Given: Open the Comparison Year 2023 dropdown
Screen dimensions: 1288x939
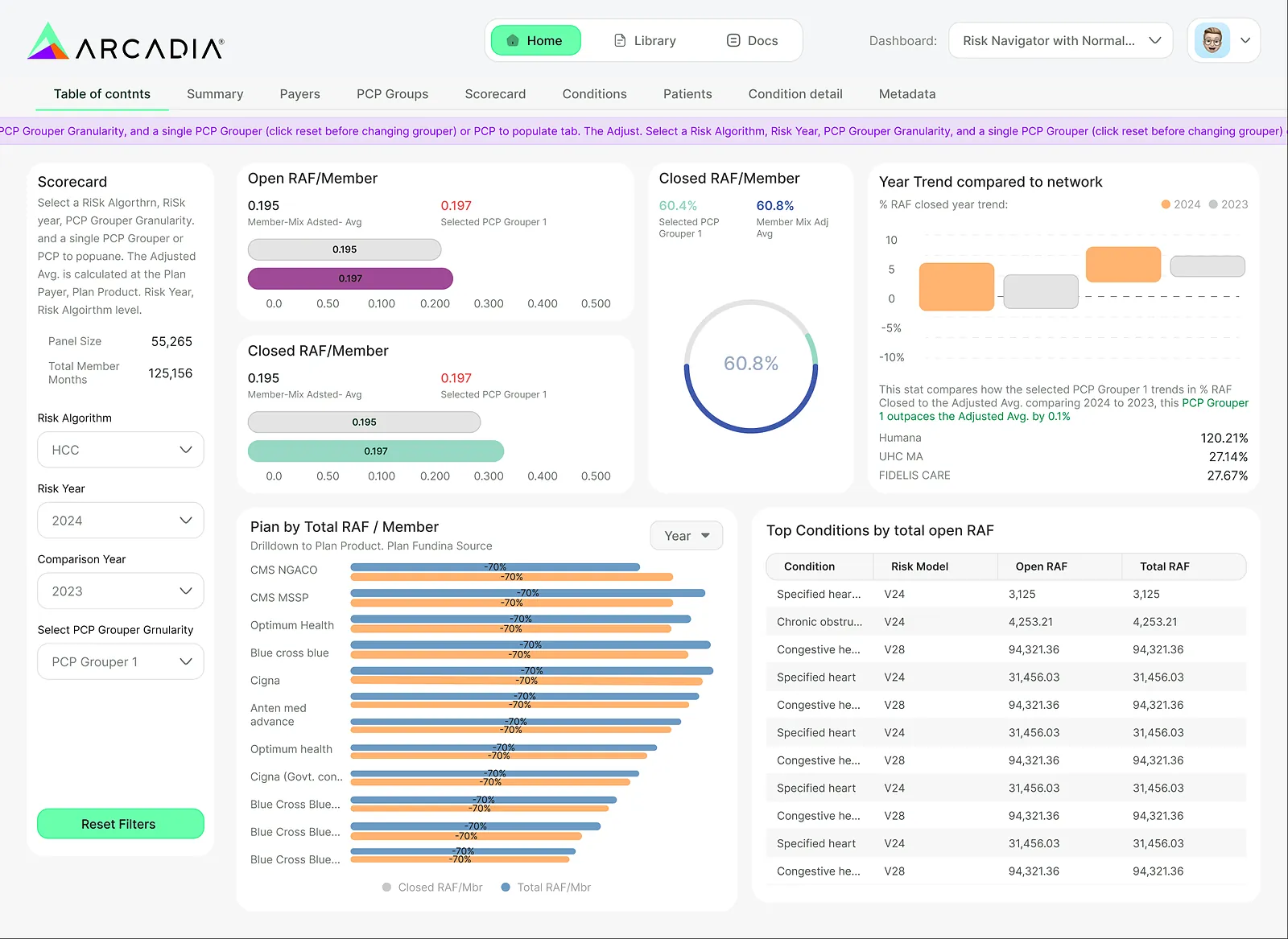Looking at the screenshot, I should 121,591.
